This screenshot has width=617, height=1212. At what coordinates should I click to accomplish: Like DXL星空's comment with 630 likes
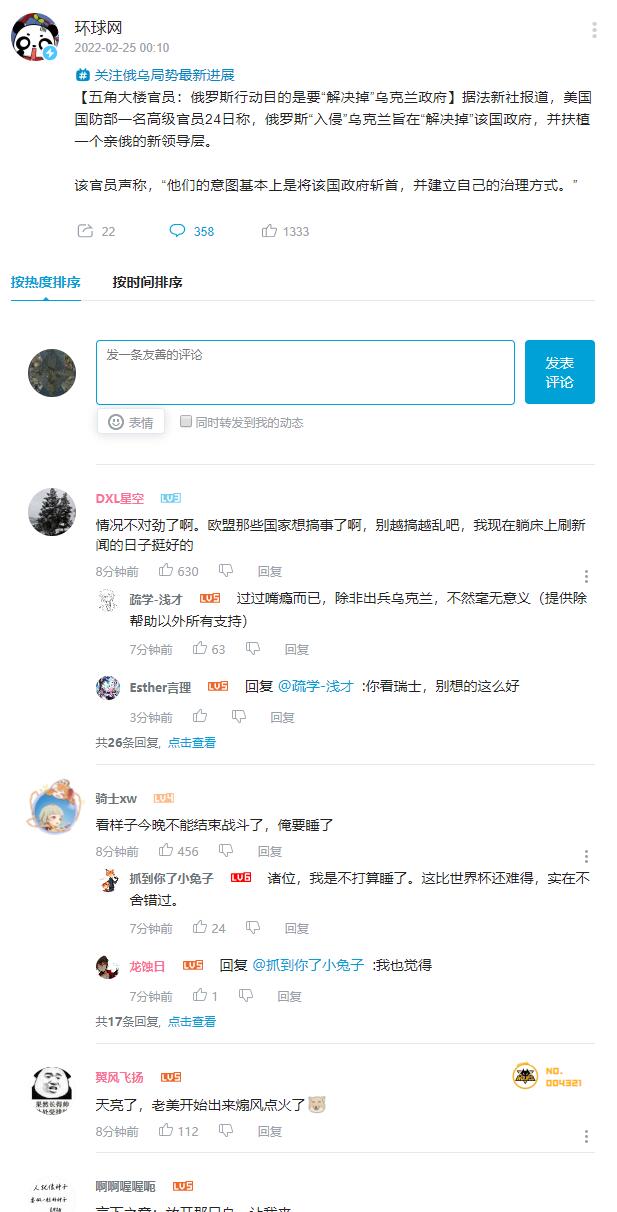point(166,571)
